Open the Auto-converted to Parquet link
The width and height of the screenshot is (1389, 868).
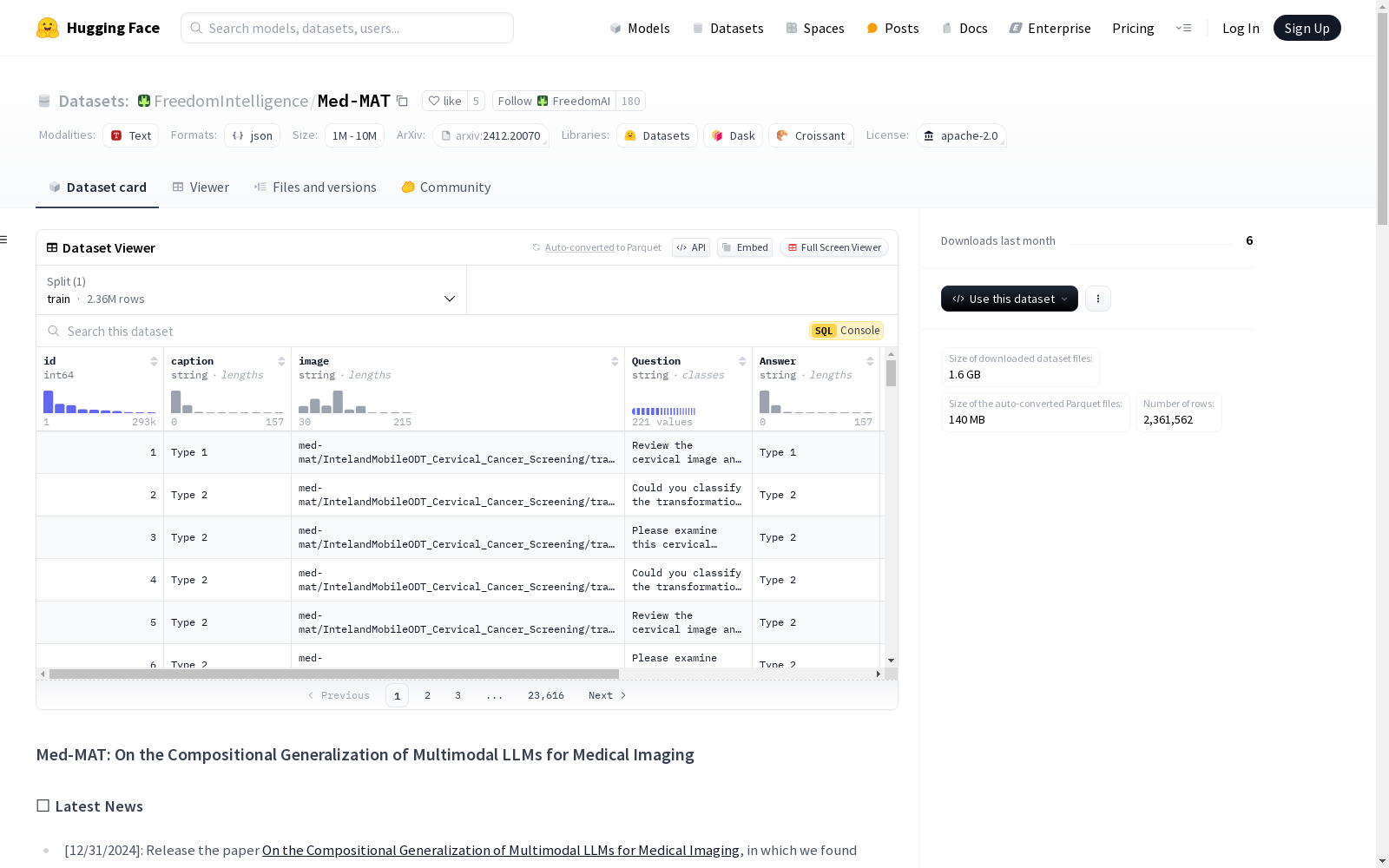(579, 247)
